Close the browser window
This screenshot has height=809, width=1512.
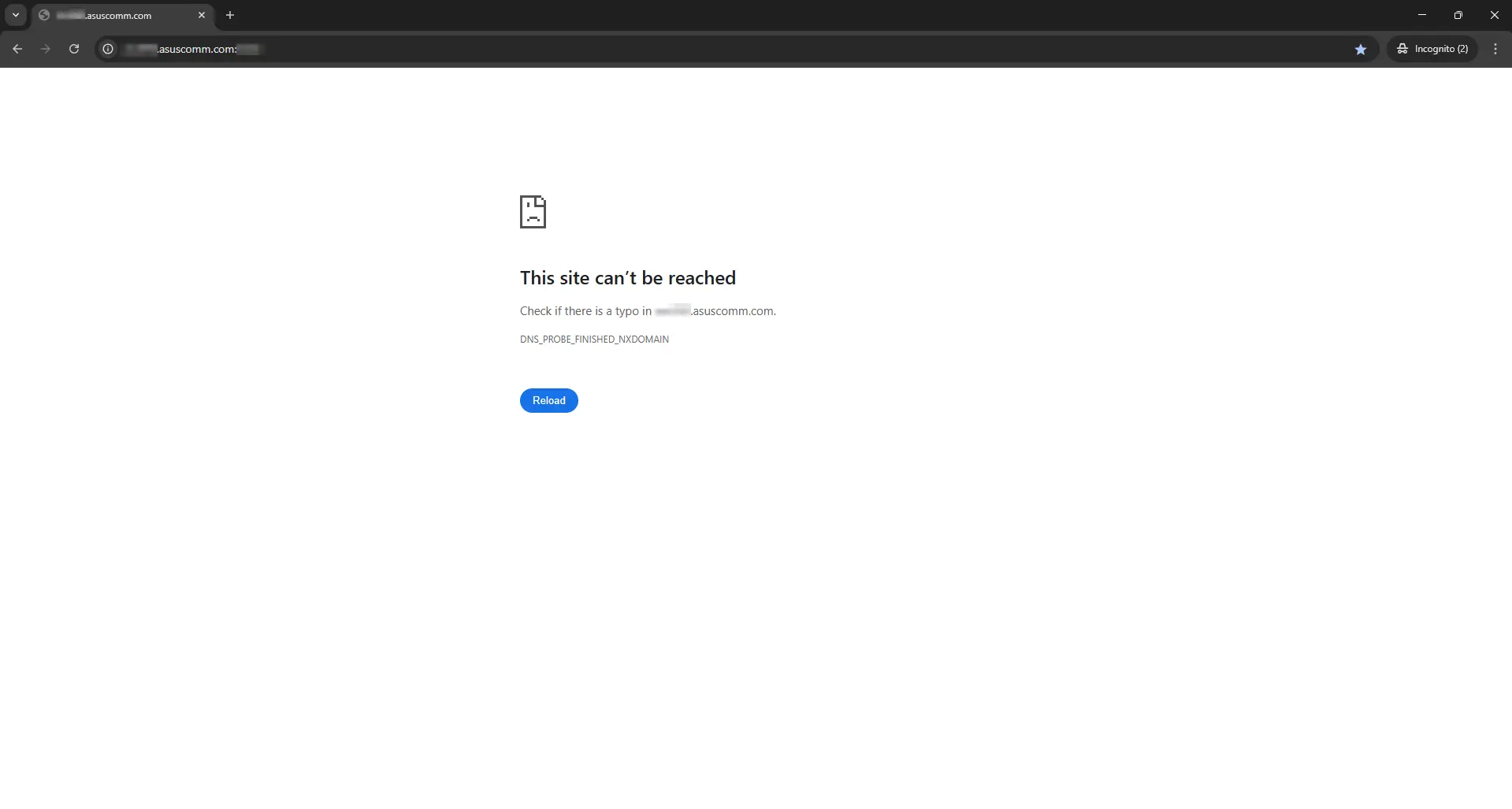tap(1495, 15)
